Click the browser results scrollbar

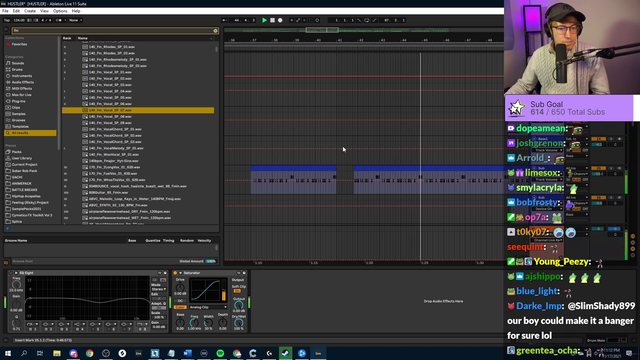point(216,49)
